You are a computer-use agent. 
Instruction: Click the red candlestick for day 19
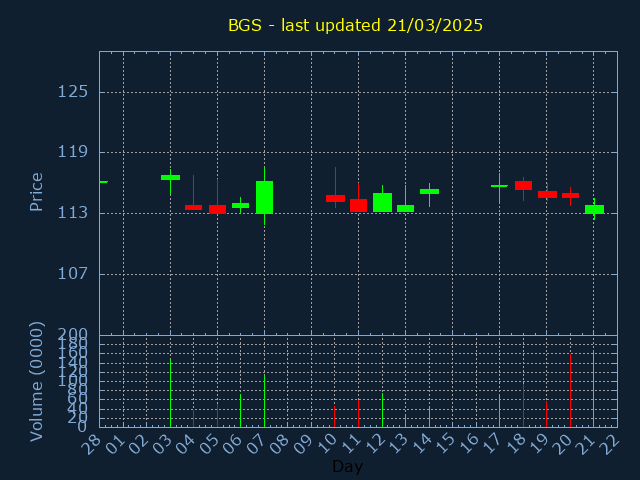click(547, 194)
